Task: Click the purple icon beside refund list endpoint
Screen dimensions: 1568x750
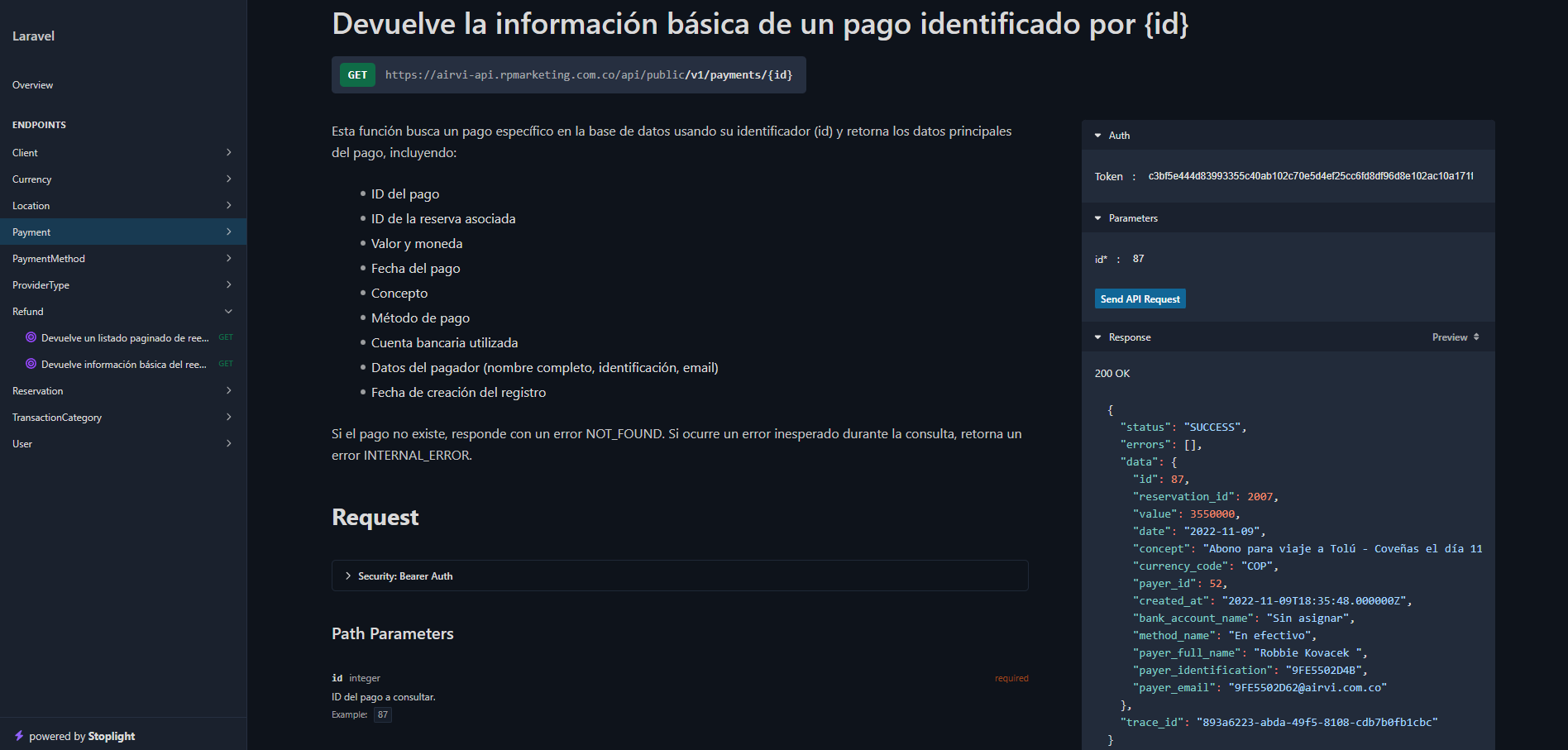Action: 31,337
